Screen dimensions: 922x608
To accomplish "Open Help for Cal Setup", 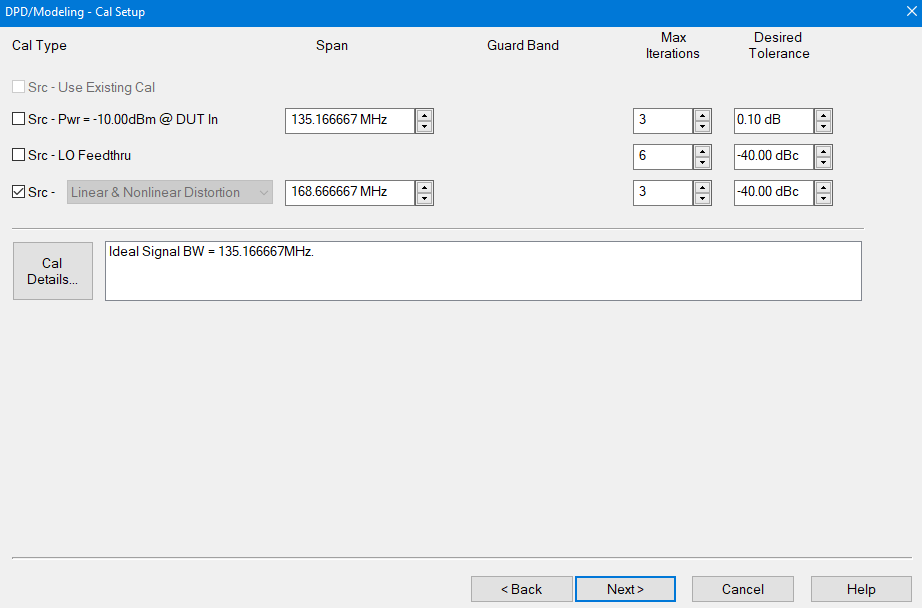I will point(860,589).
